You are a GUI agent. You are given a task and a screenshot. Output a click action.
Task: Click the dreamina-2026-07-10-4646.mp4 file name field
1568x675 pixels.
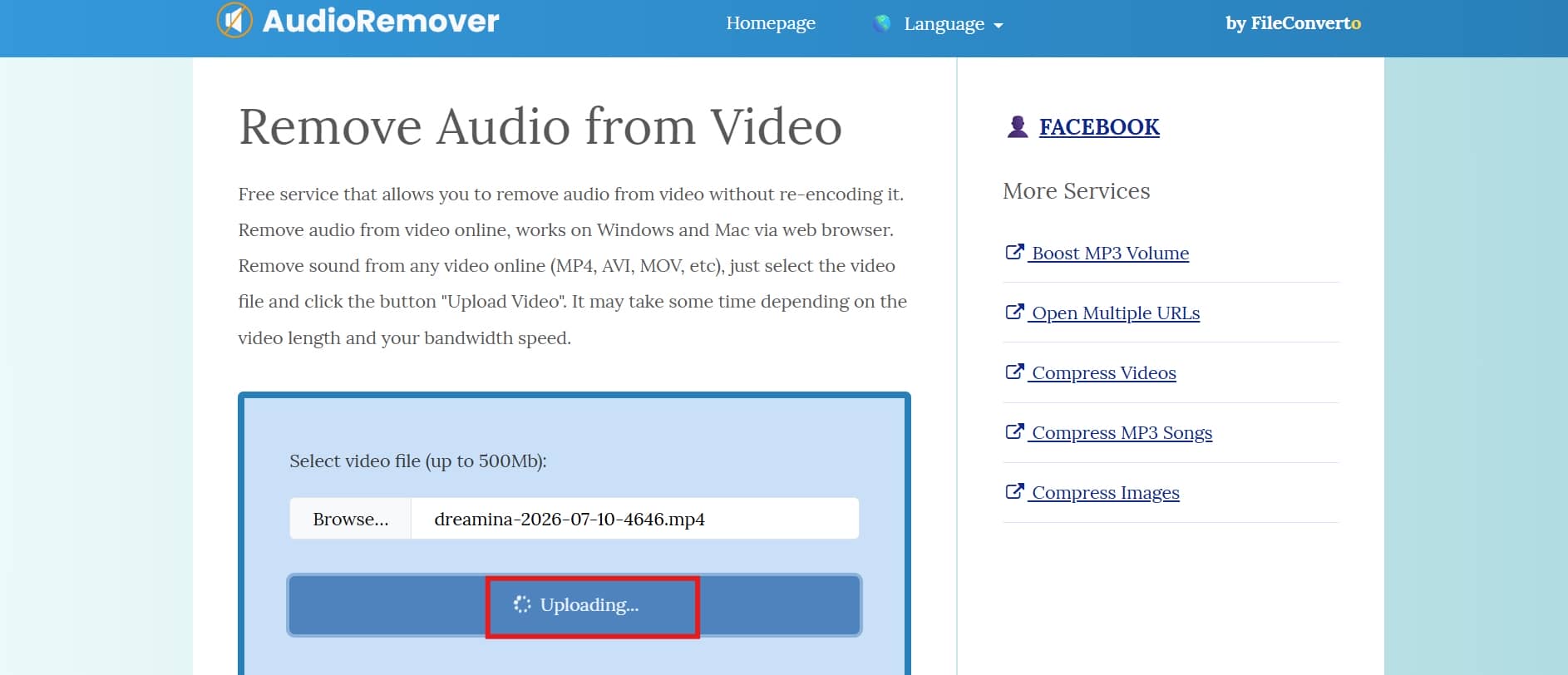click(x=635, y=519)
